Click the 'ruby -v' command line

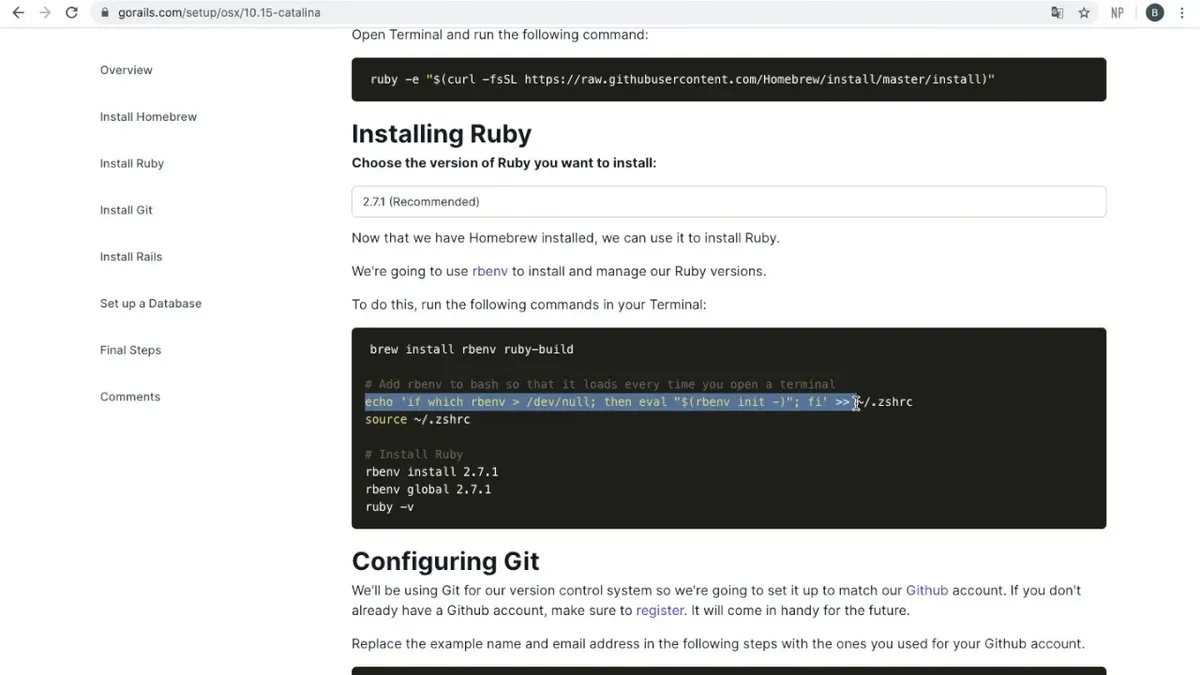pos(389,507)
